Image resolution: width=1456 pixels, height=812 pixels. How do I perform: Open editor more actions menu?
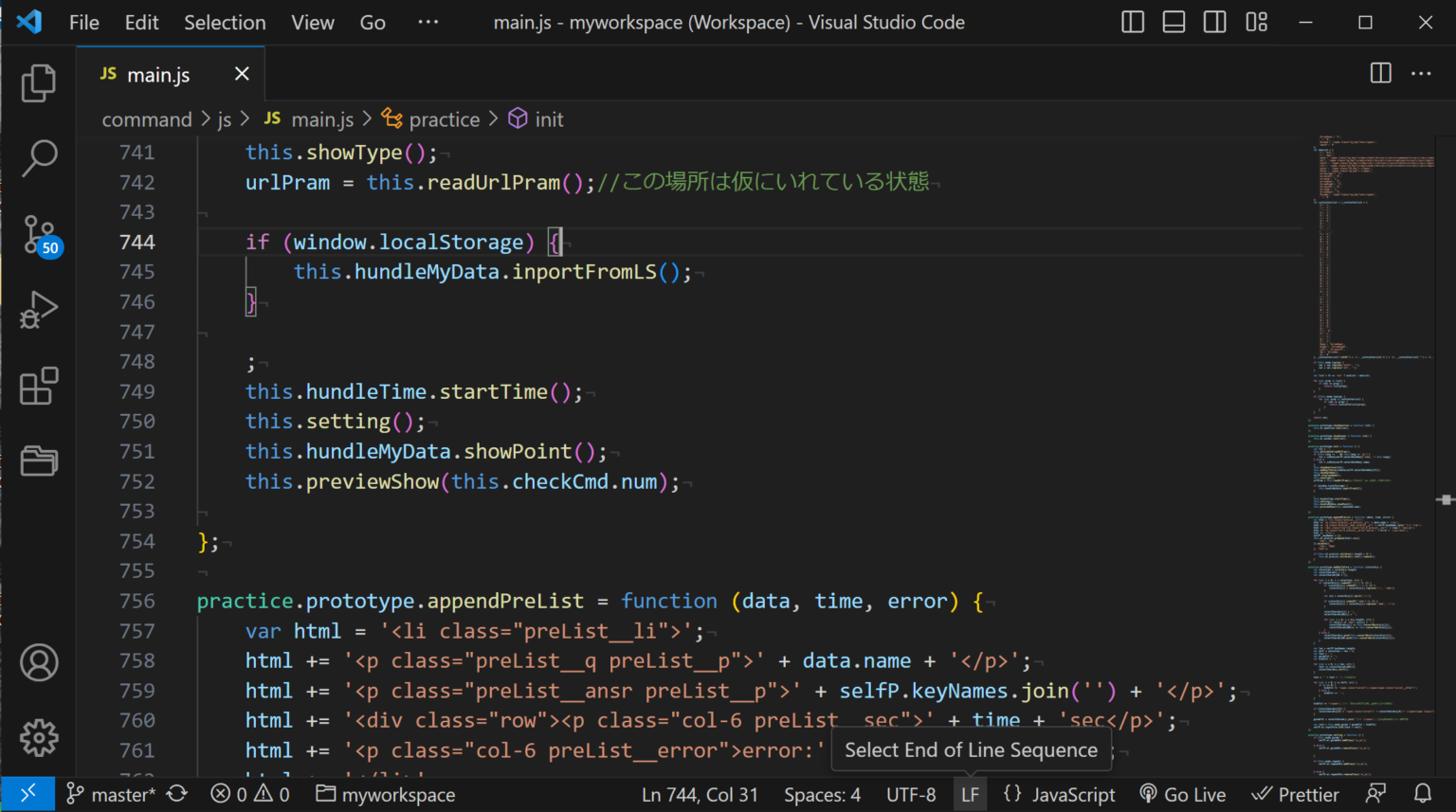click(1421, 73)
